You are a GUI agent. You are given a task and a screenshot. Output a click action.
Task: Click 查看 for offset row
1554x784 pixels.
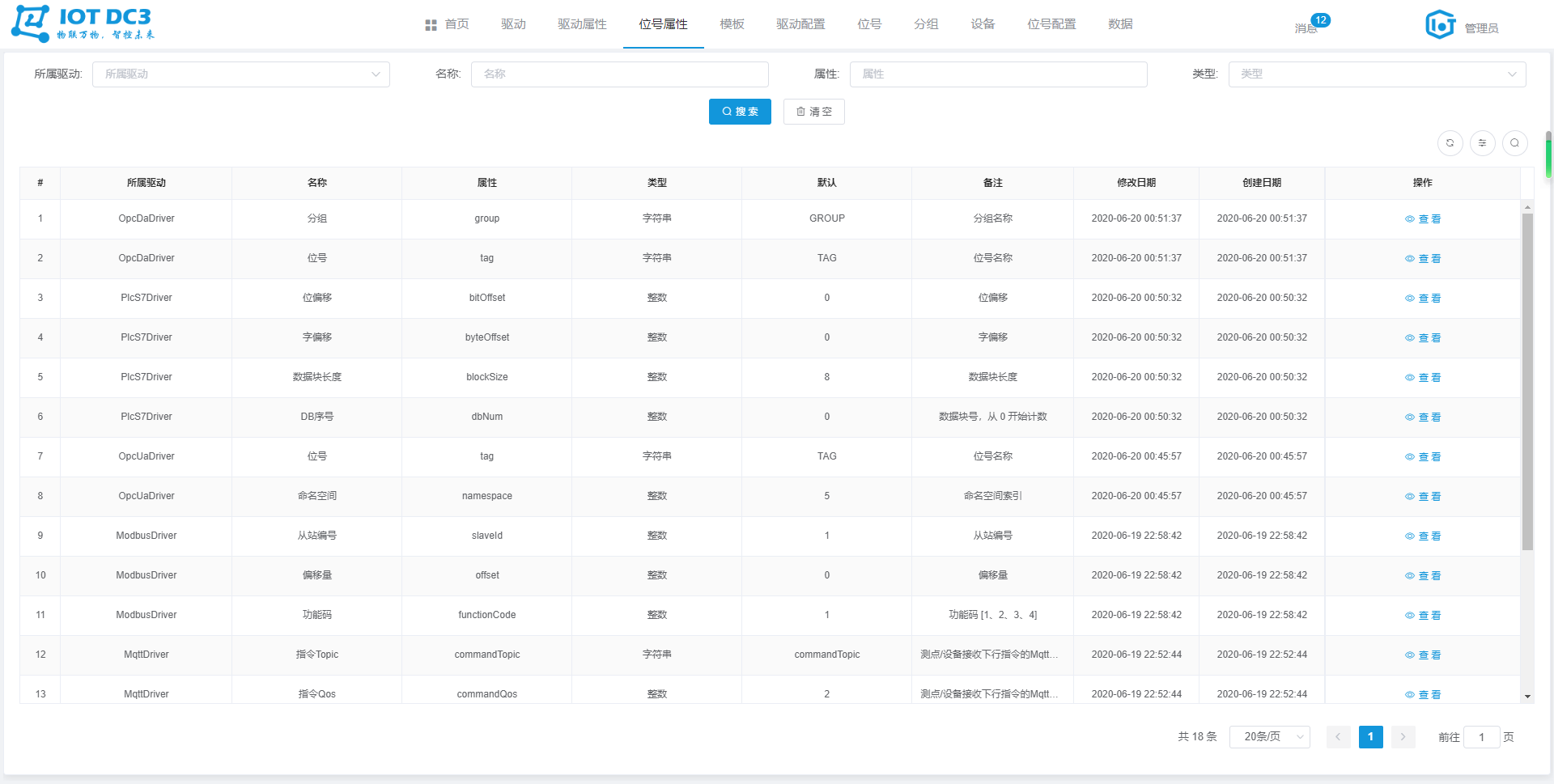point(1423,576)
